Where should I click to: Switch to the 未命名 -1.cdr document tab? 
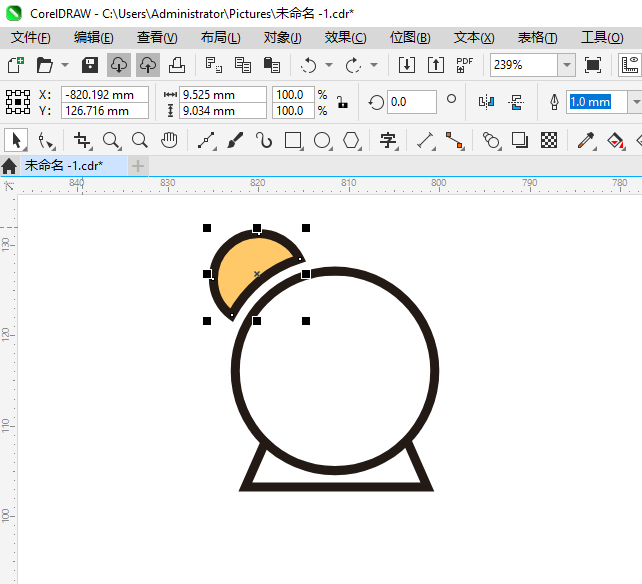[x=62, y=165]
